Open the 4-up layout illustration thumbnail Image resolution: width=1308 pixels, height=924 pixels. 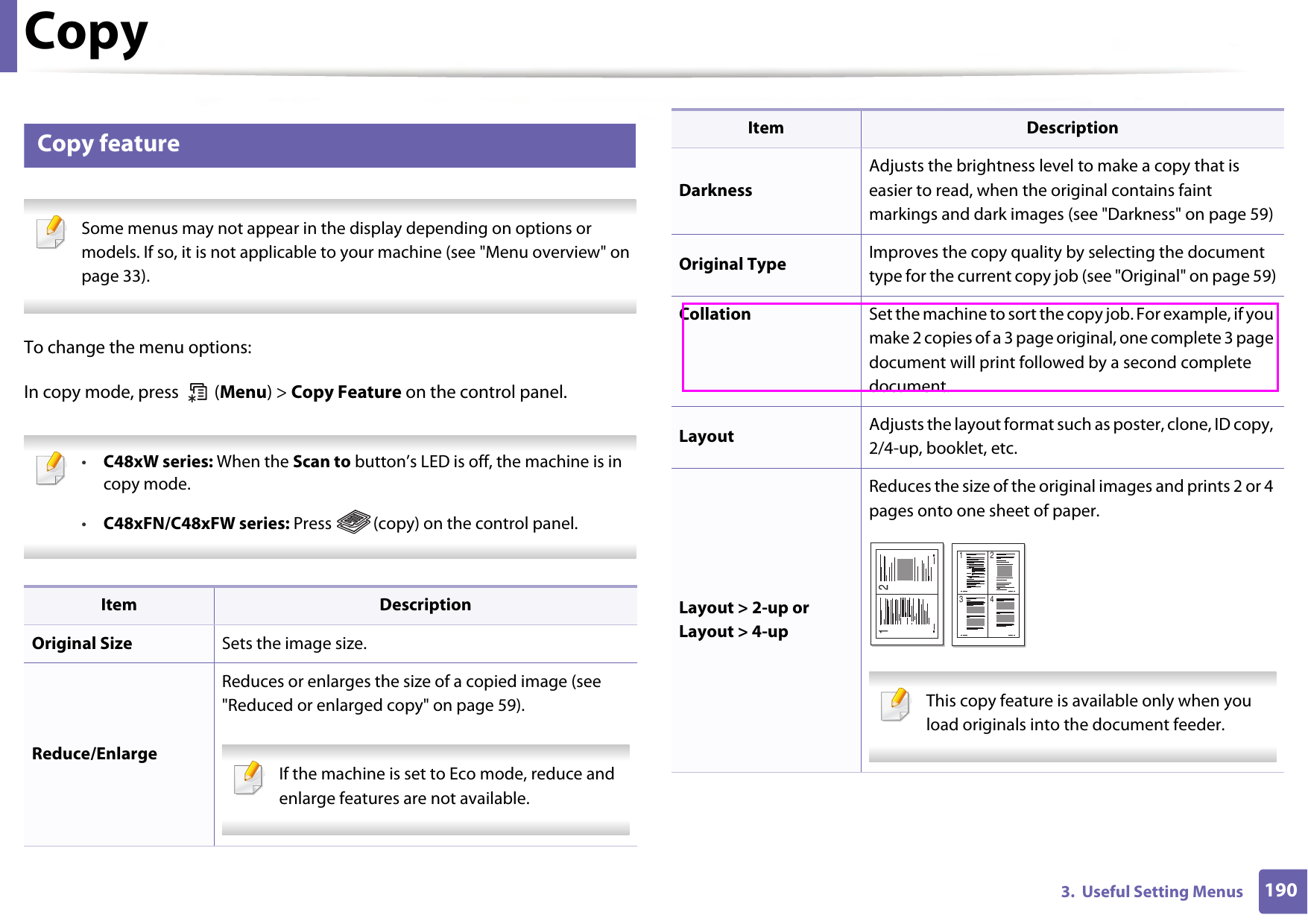988,594
